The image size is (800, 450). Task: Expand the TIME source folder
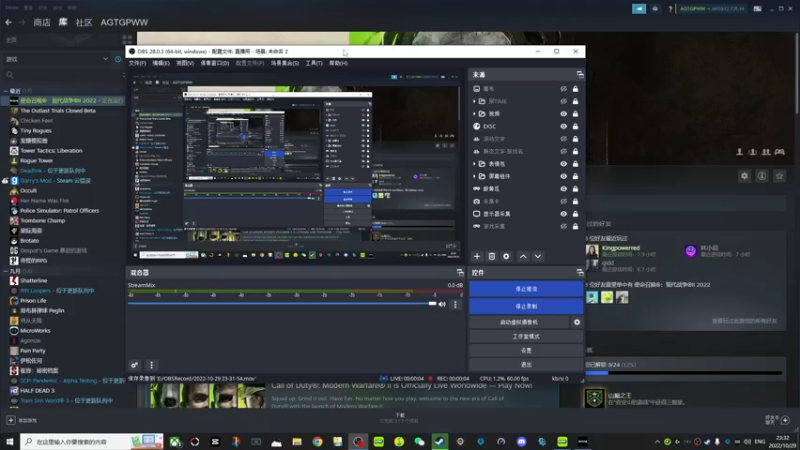coord(474,101)
